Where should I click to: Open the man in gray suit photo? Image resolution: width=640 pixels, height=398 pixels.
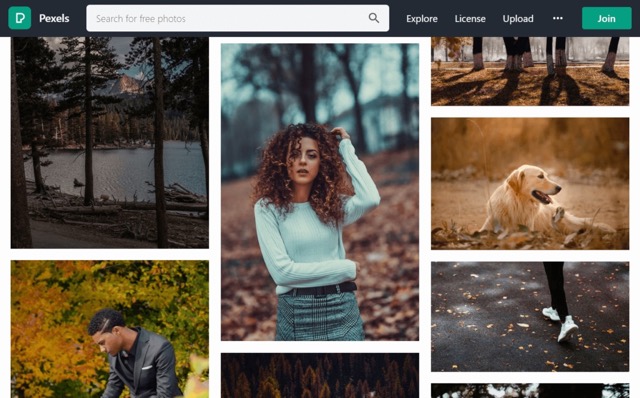[x=110, y=329]
